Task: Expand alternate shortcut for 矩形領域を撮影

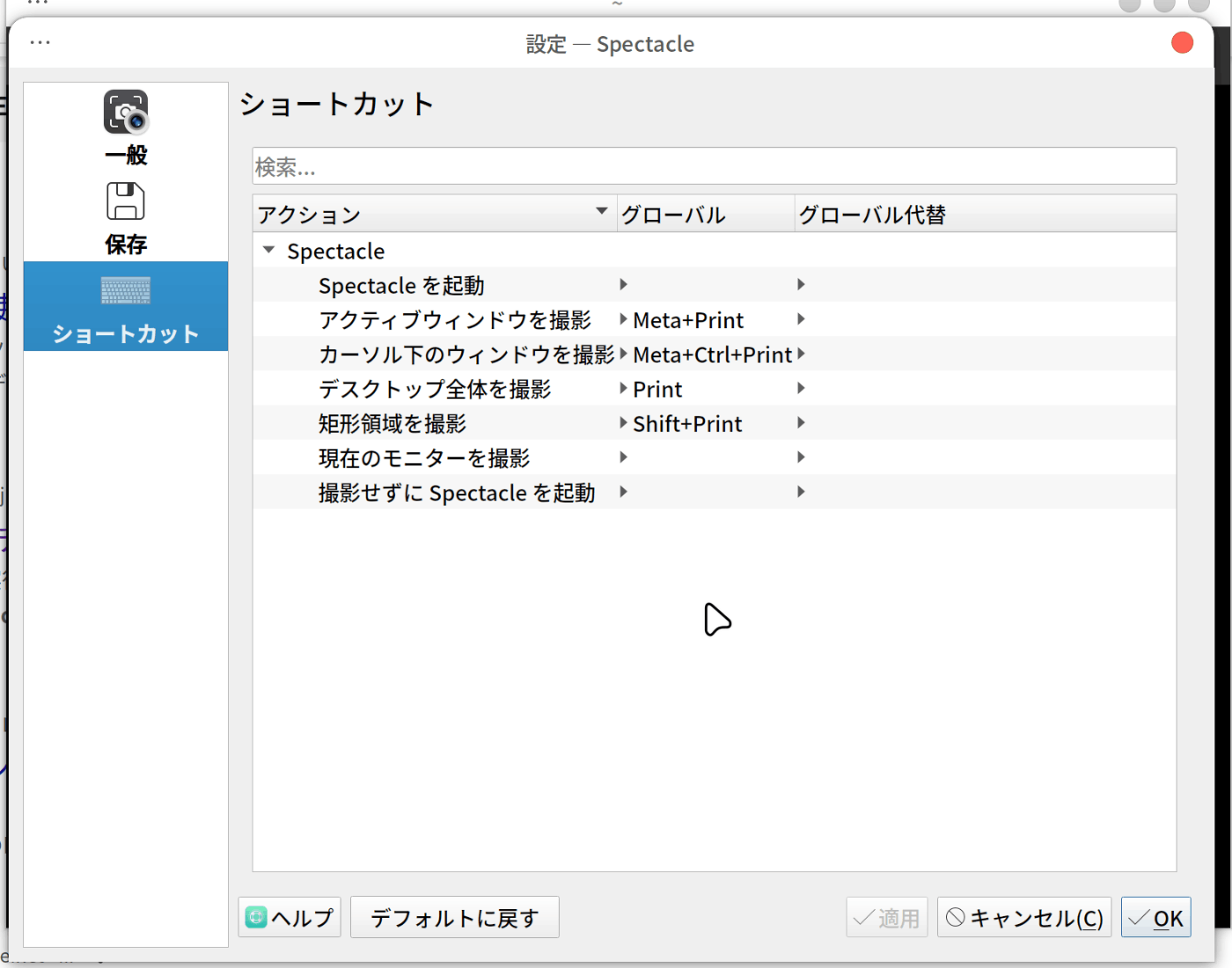Action: tap(801, 422)
